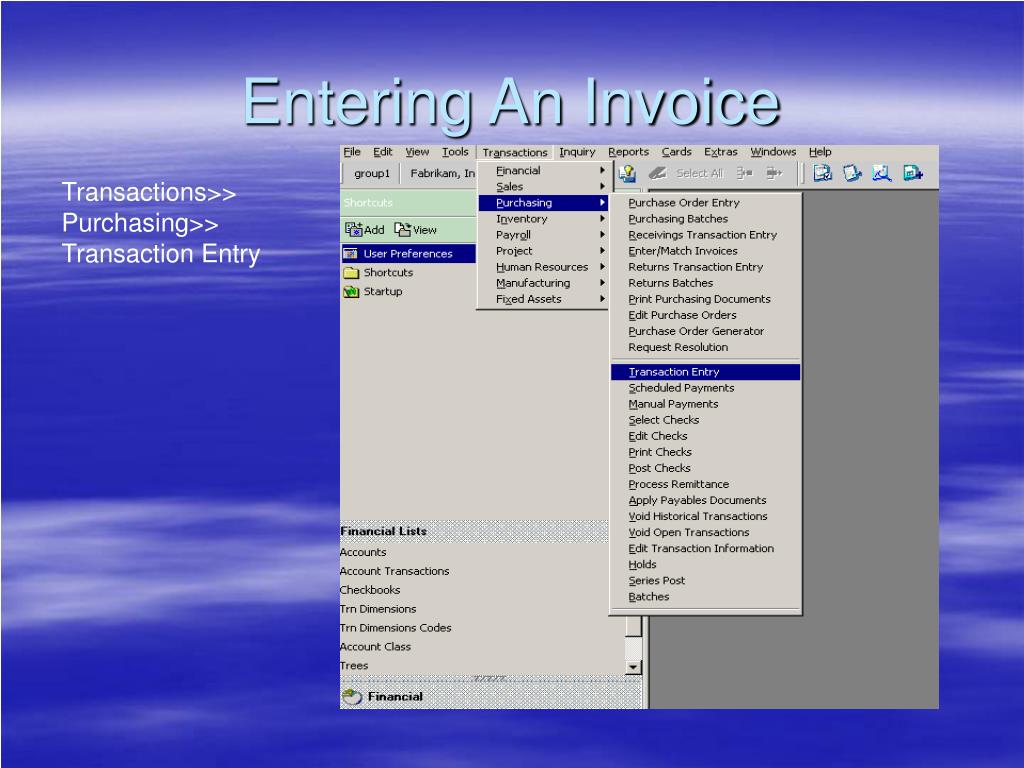Click the View shortcut icon

click(x=402, y=229)
